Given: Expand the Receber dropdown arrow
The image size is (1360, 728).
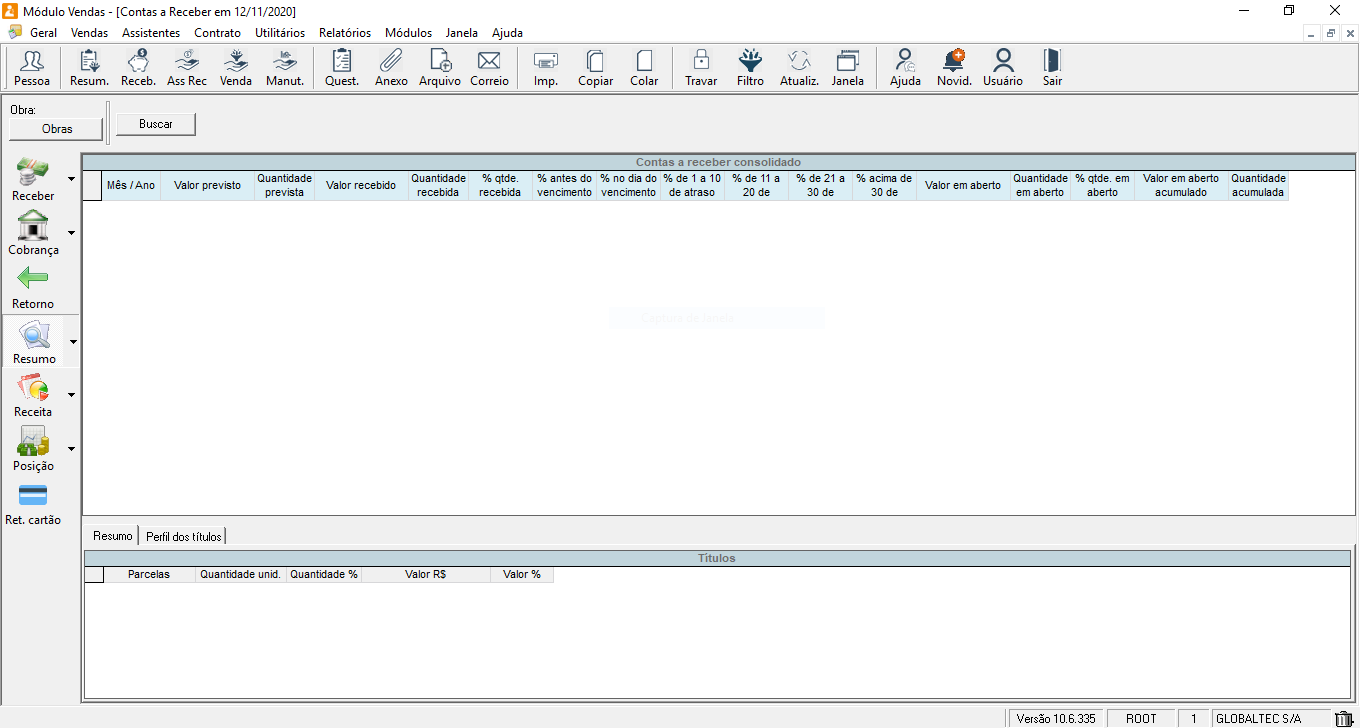Looking at the screenshot, I should point(72,179).
